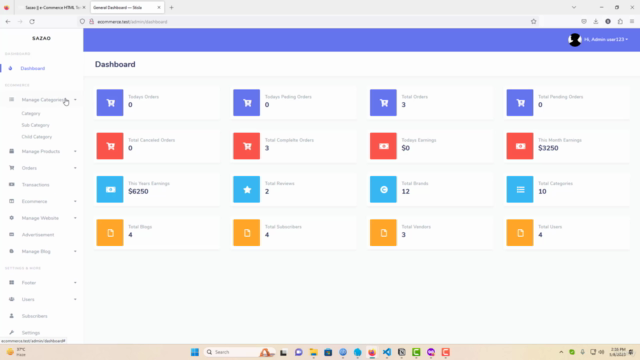
Task: Reload the page with the refresh icon
Action: (x=32, y=22)
